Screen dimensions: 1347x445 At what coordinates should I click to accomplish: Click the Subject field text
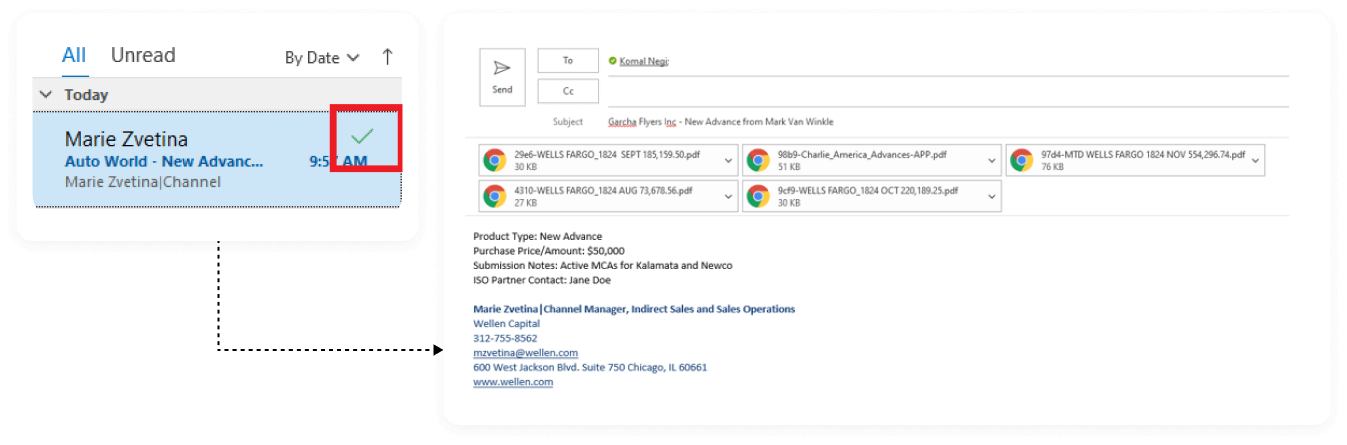[x=720, y=122]
